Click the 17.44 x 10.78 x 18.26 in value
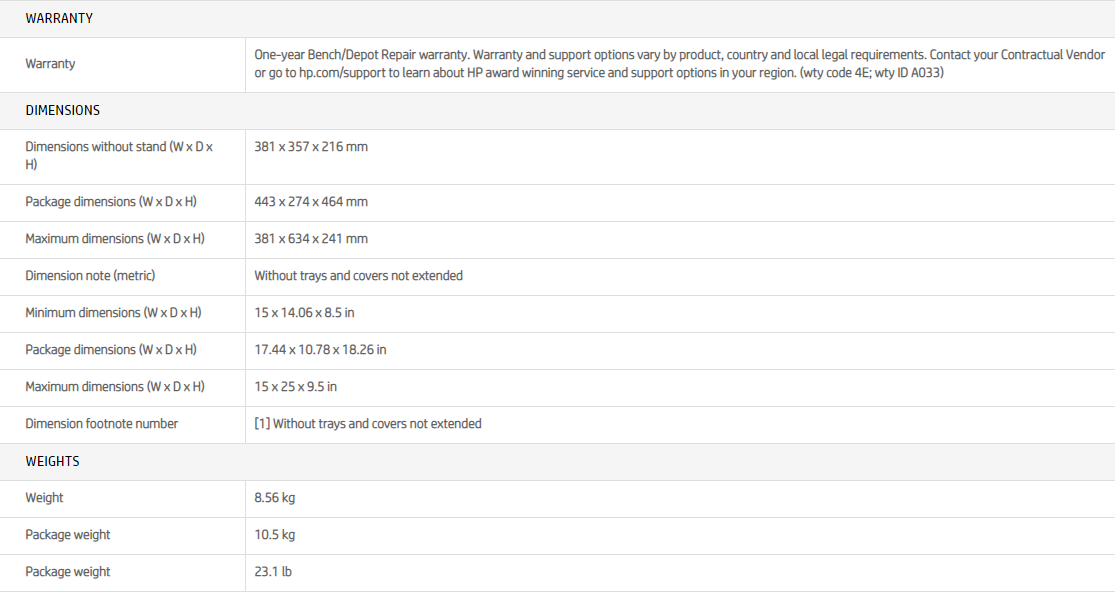The width and height of the screenshot is (1117, 592). point(320,350)
